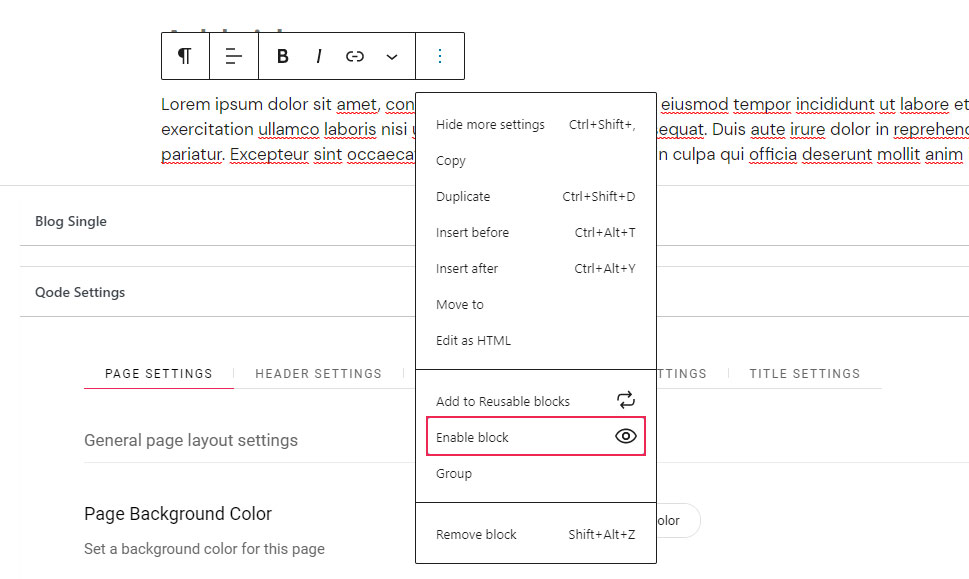Open more rich text controls chevron
The height and width of the screenshot is (579, 969).
(x=391, y=57)
